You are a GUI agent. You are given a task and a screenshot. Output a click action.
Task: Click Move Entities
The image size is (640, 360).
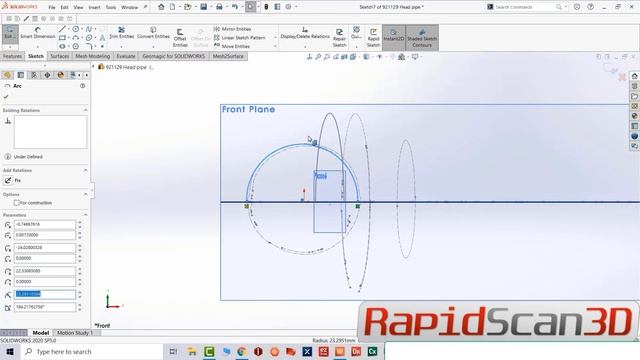232,46
